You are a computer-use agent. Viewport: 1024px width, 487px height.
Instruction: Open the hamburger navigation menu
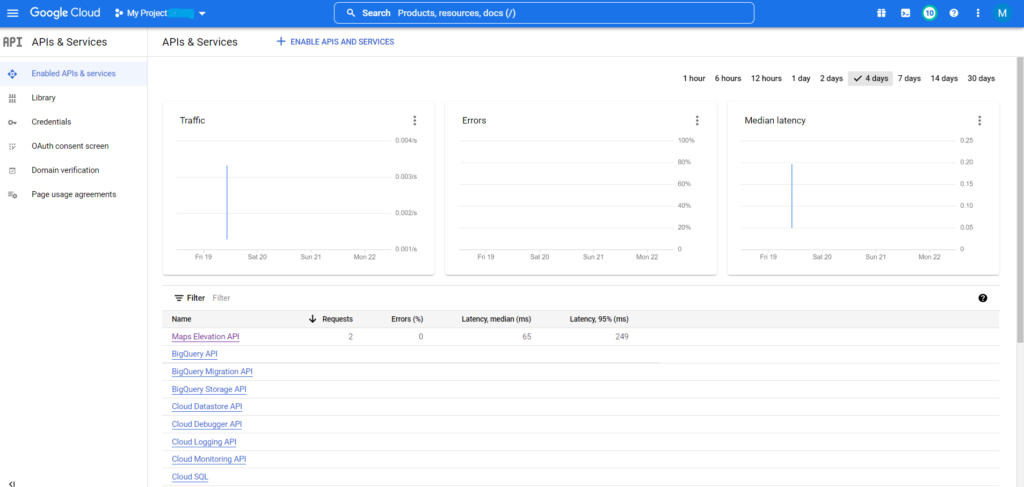12,13
